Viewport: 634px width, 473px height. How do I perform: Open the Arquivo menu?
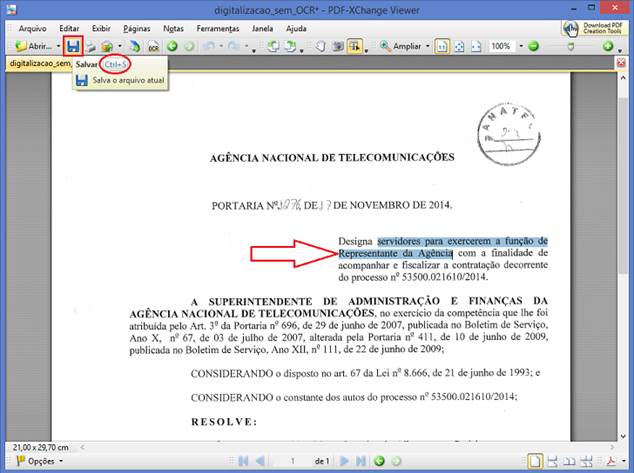pyautogui.click(x=33, y=29)
